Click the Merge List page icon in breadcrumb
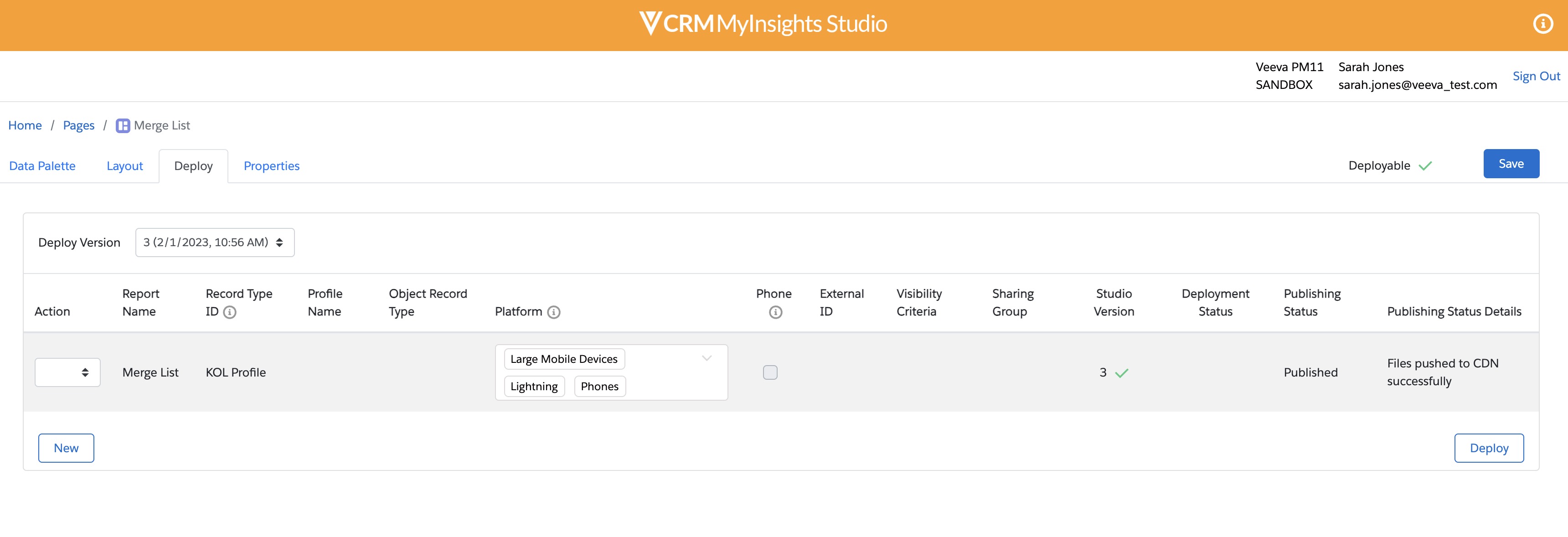The image size is (1568, 537). (123, 125)
